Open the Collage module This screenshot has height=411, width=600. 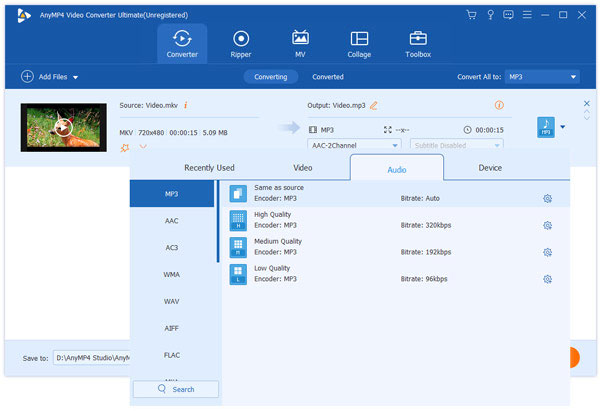(359, 44)
